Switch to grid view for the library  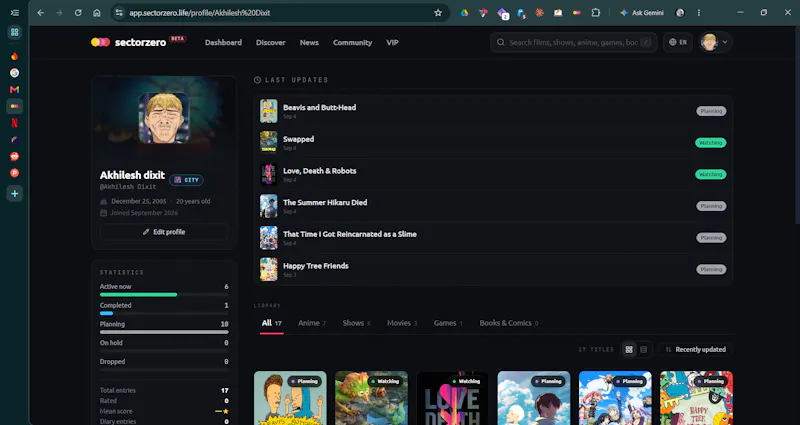click(x=629, y=349)
